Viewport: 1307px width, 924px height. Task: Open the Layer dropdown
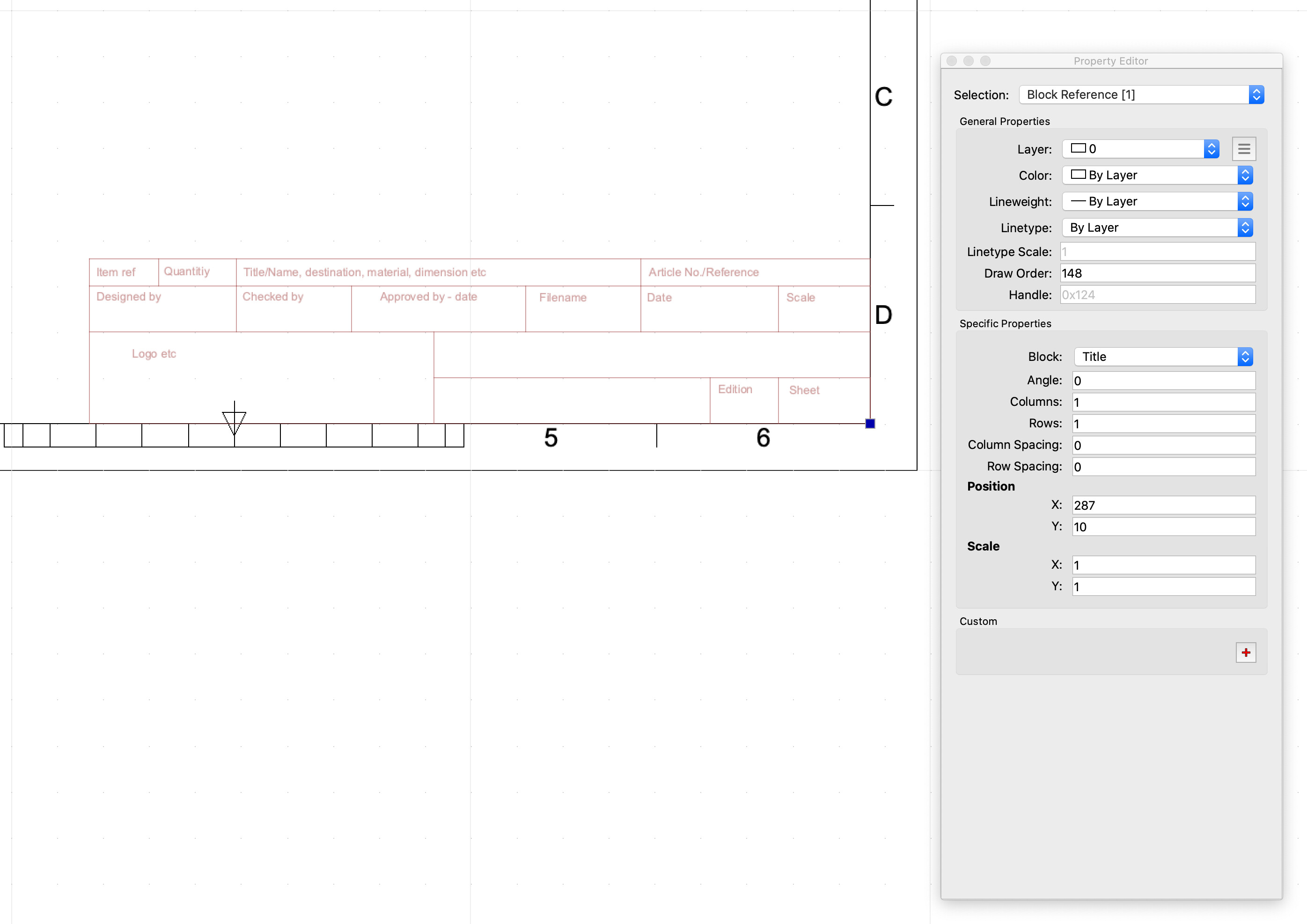click(1140, 149)
